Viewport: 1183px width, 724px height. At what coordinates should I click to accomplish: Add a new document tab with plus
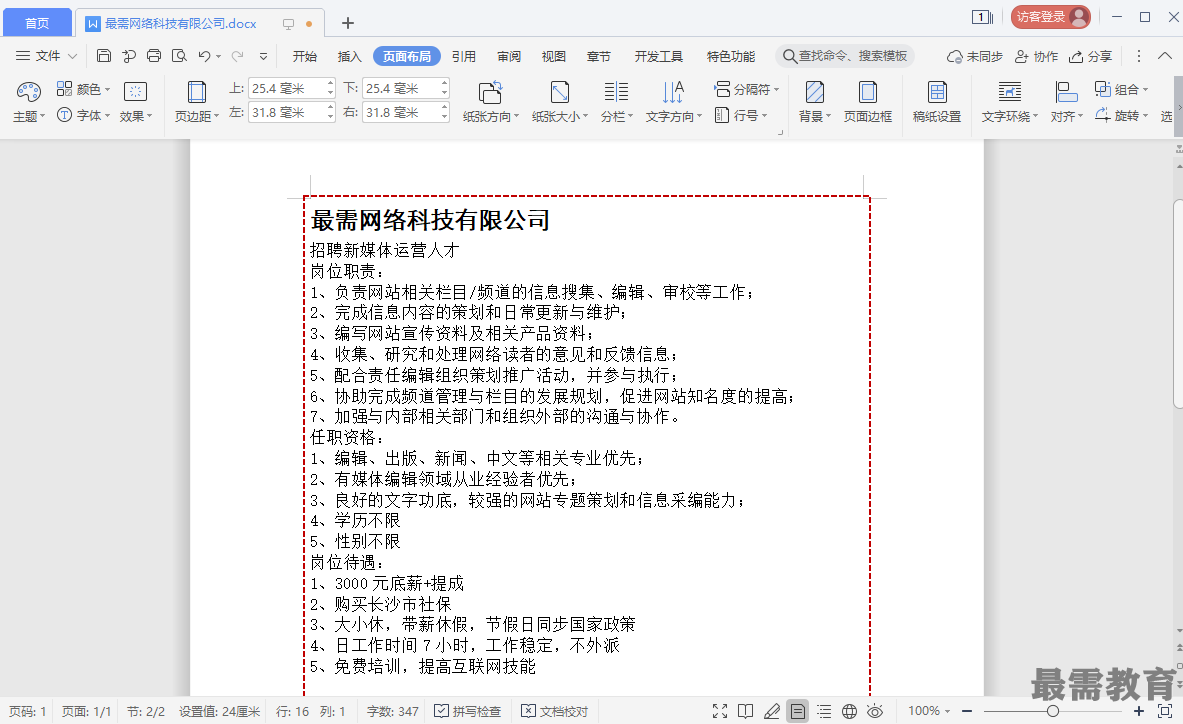[348, 23]
